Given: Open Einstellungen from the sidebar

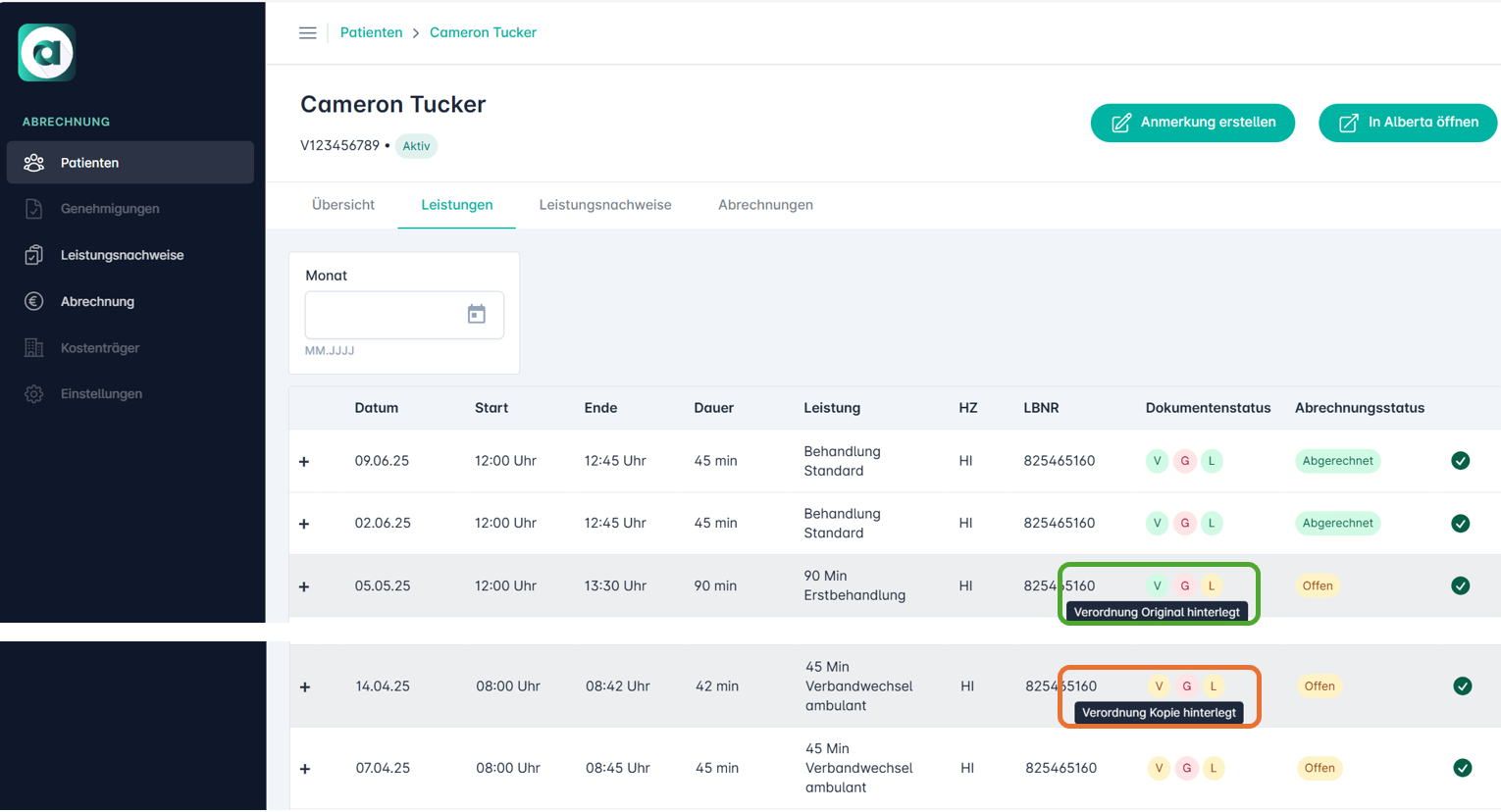Looking at the screenshot, I should [100, 394].
